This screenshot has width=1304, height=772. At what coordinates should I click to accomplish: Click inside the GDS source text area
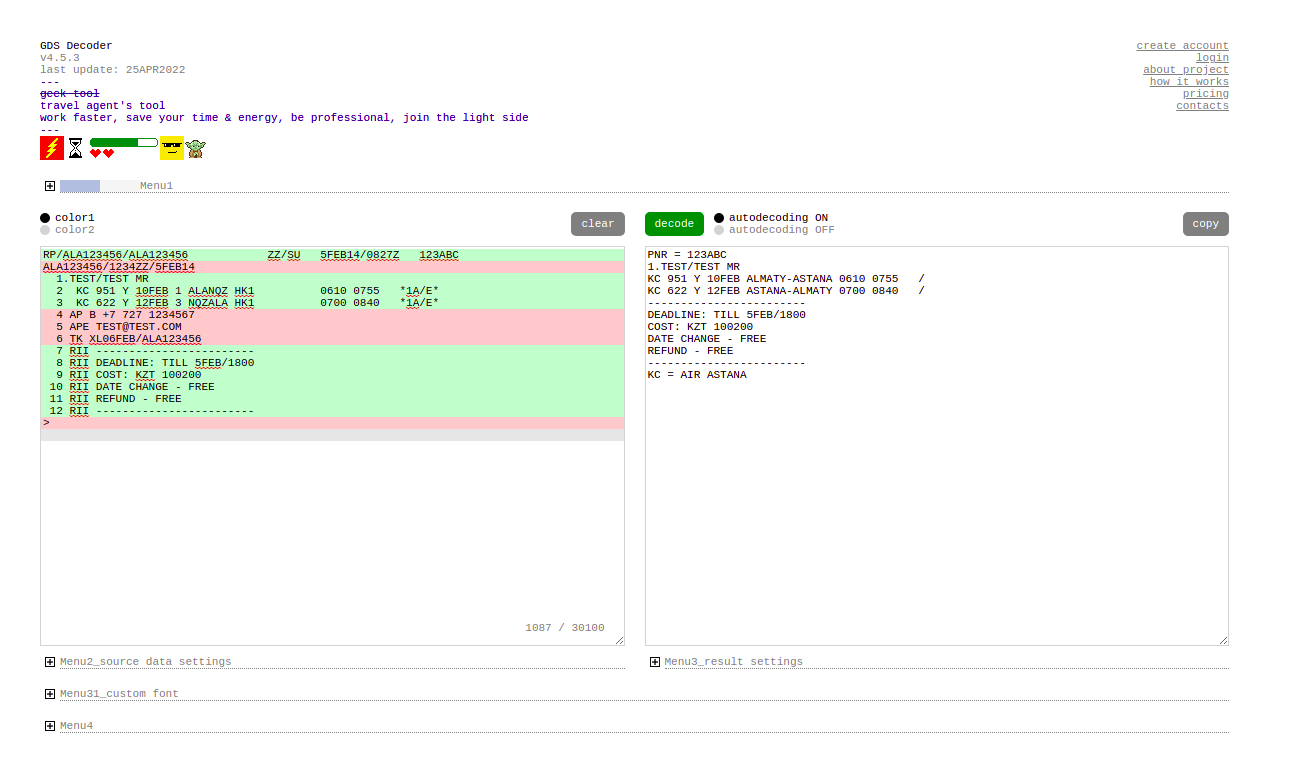(x=330, y=500)
